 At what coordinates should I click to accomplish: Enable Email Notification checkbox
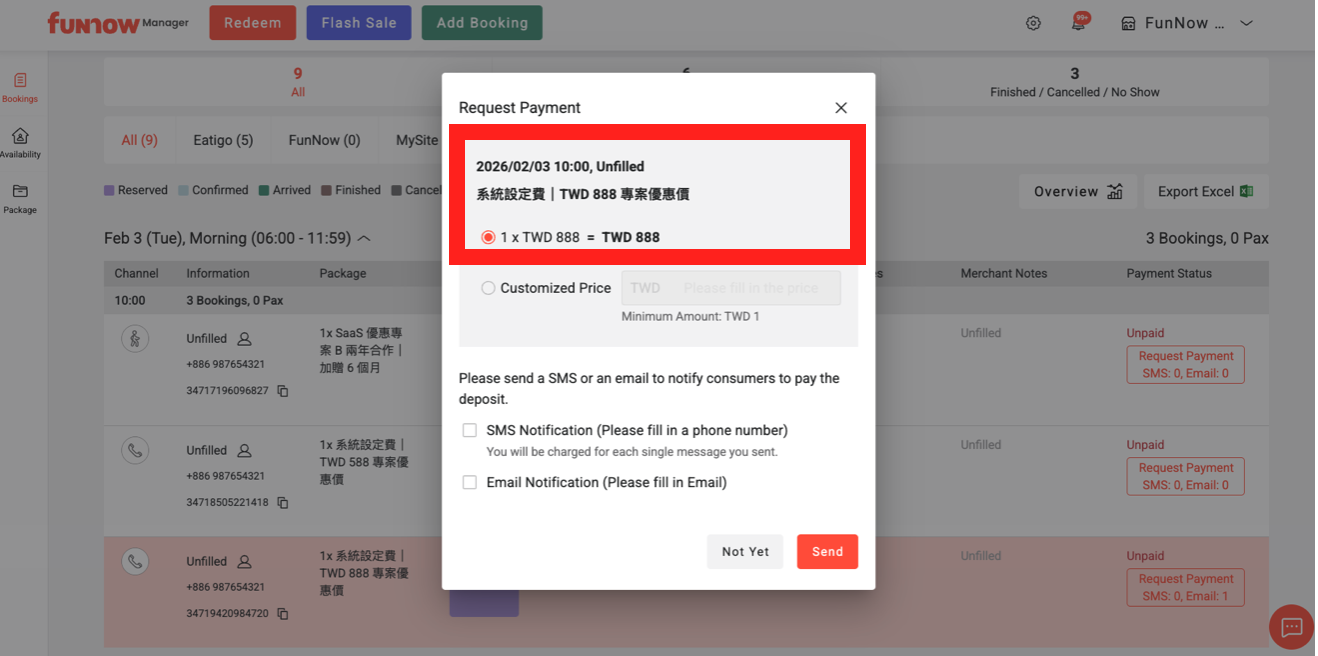(x=469, y=483)
